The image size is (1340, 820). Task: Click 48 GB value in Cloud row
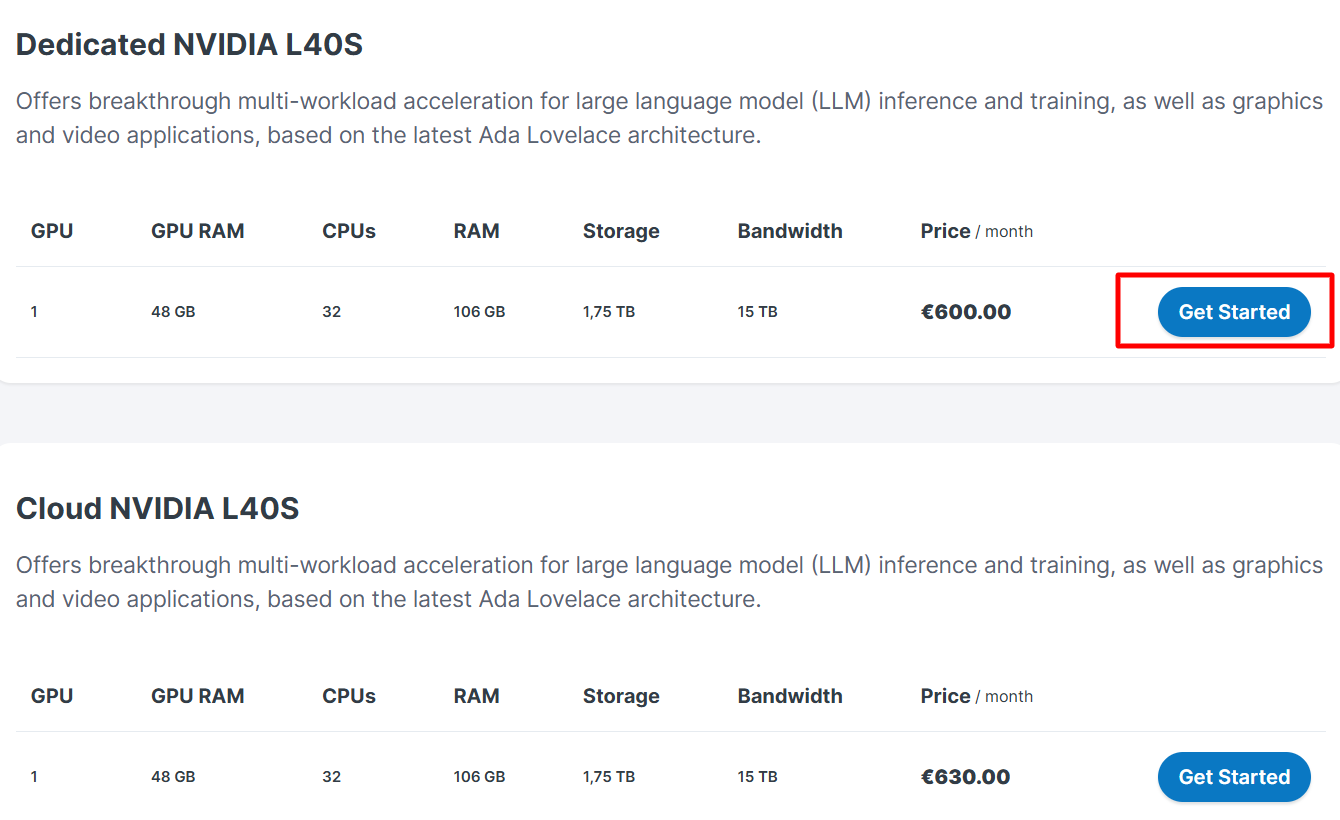pyautogui.click(x=173, y=777)
